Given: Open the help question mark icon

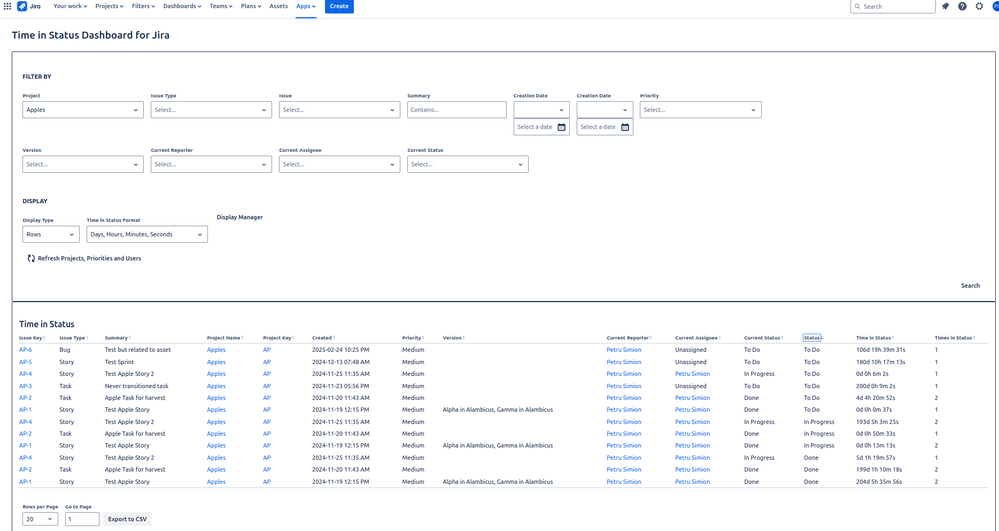Looking at the screenshot, I should [x=962, y=6].
